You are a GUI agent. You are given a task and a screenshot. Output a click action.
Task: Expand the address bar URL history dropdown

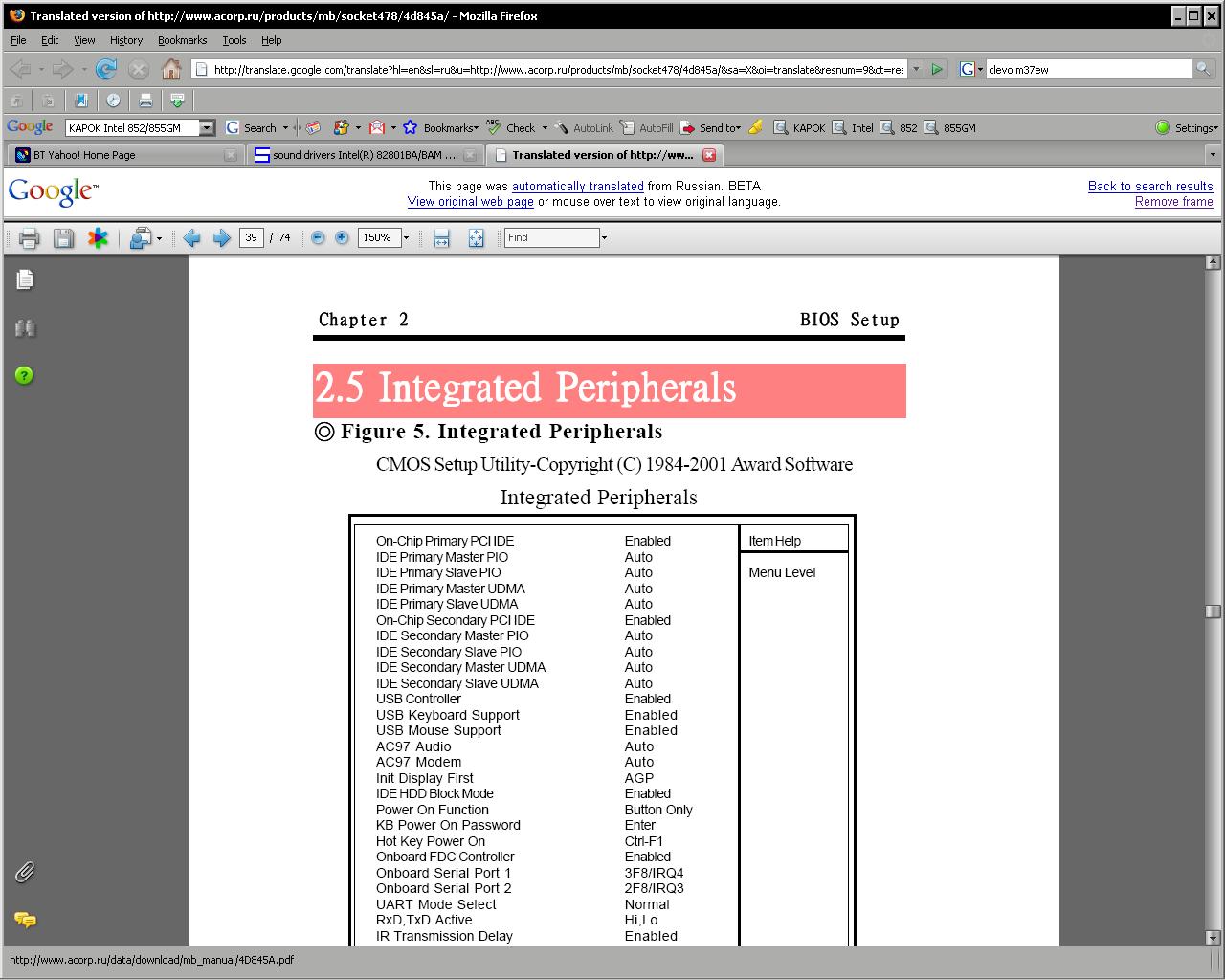[916, 69]
